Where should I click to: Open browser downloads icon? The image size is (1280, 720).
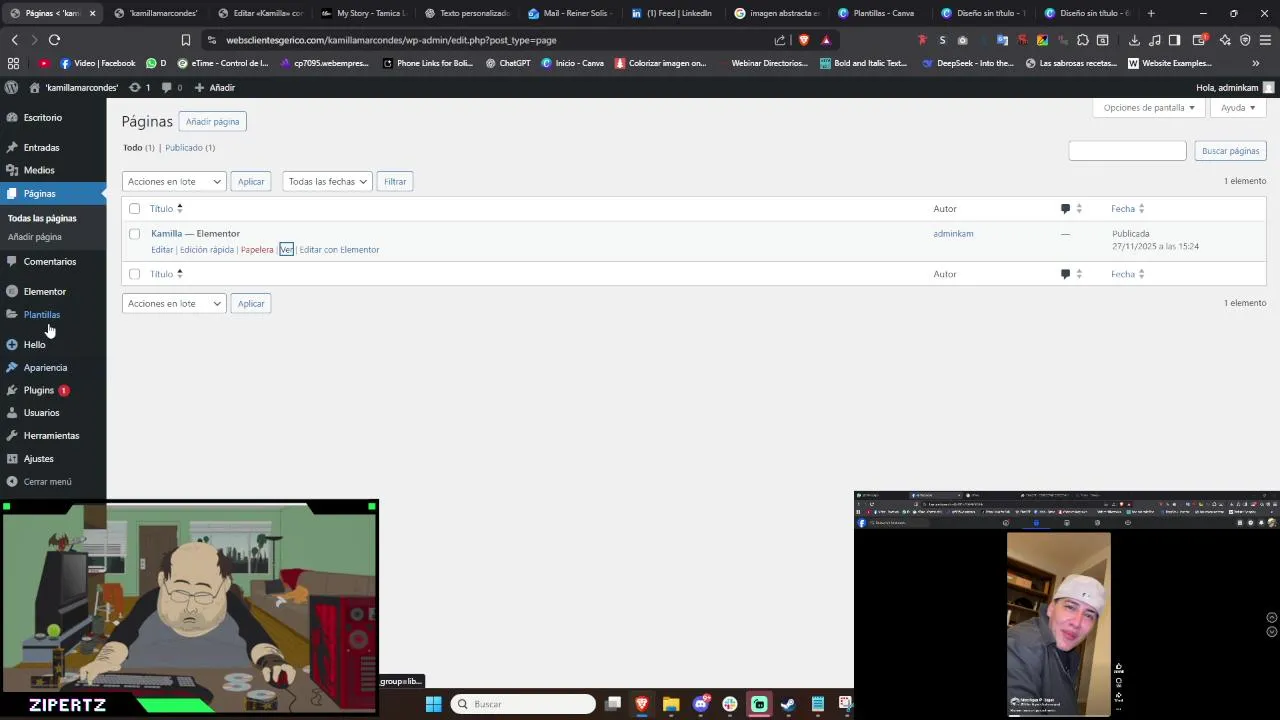coord(1134,40)
